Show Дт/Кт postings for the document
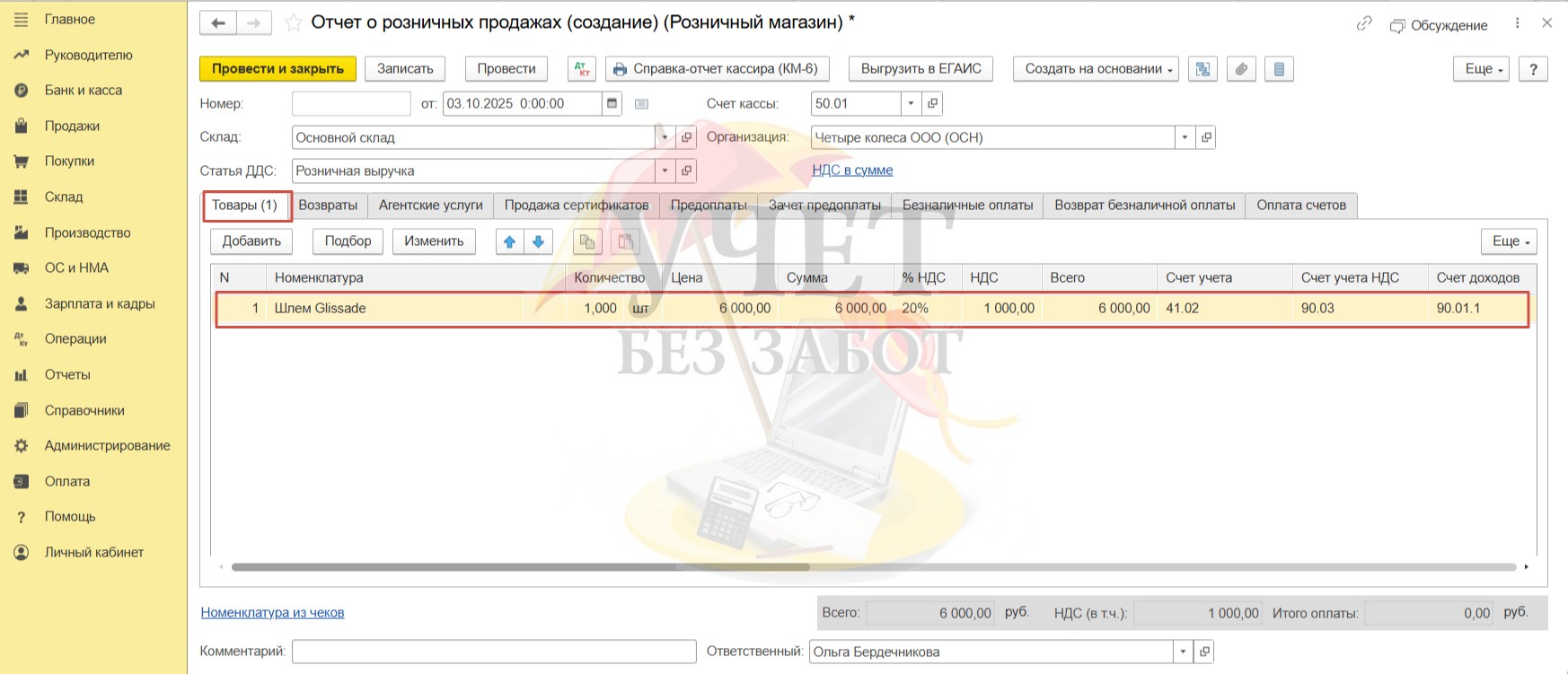This screenshot has width=1568, height=674. 582,69
